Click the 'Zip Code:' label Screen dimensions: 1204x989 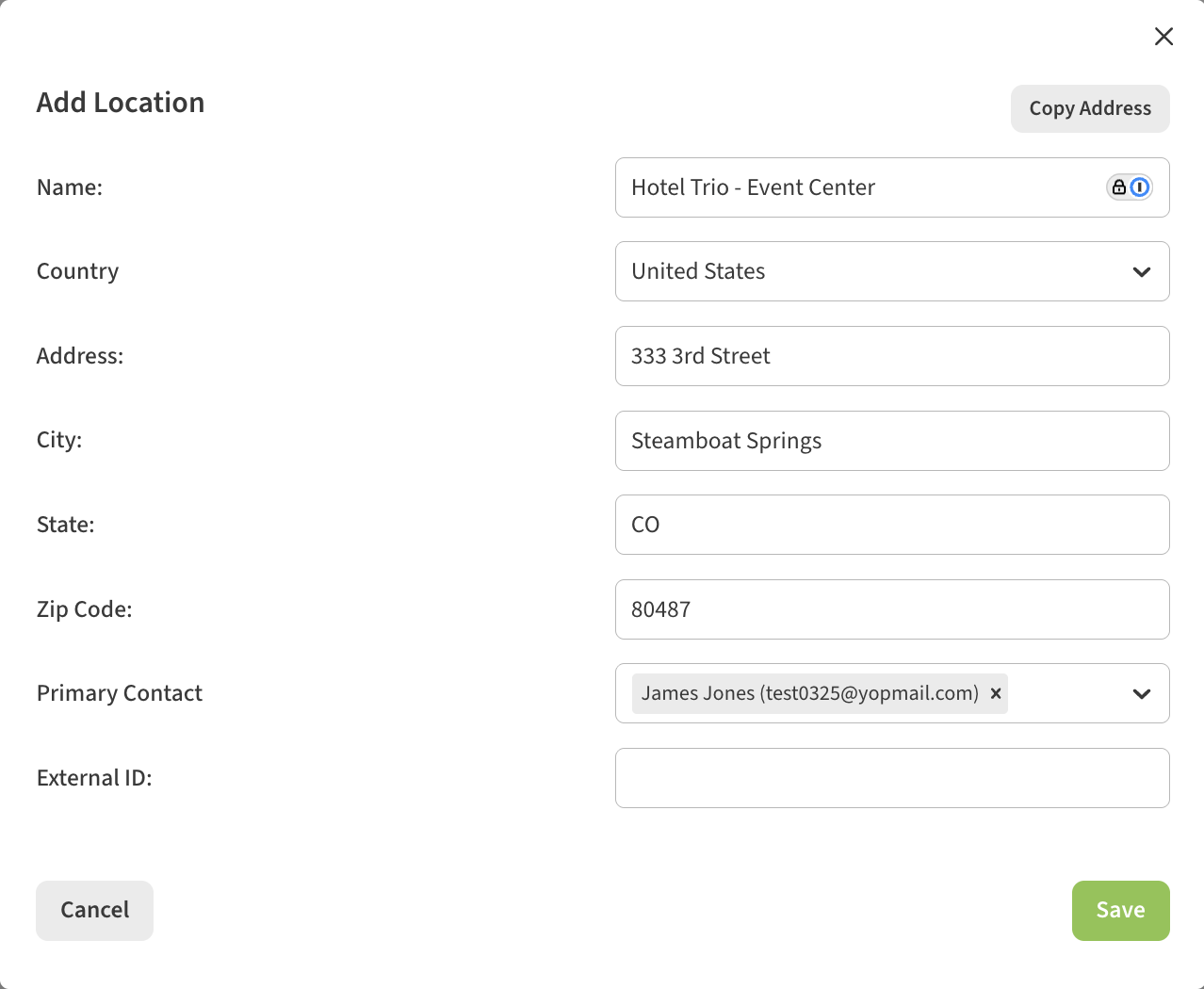pyautogui.click(x=84, y=609)
